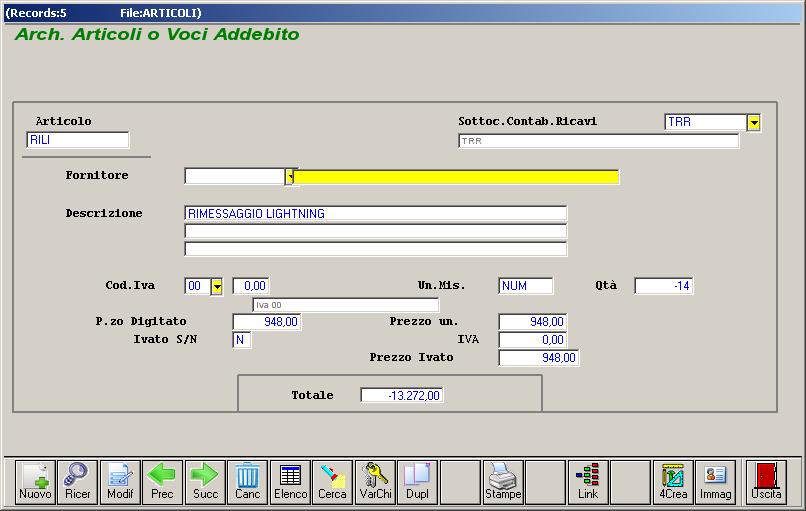Click the grey TRR description box
The height and width of the screenshot is (511, 806).
tap(598, 141)
